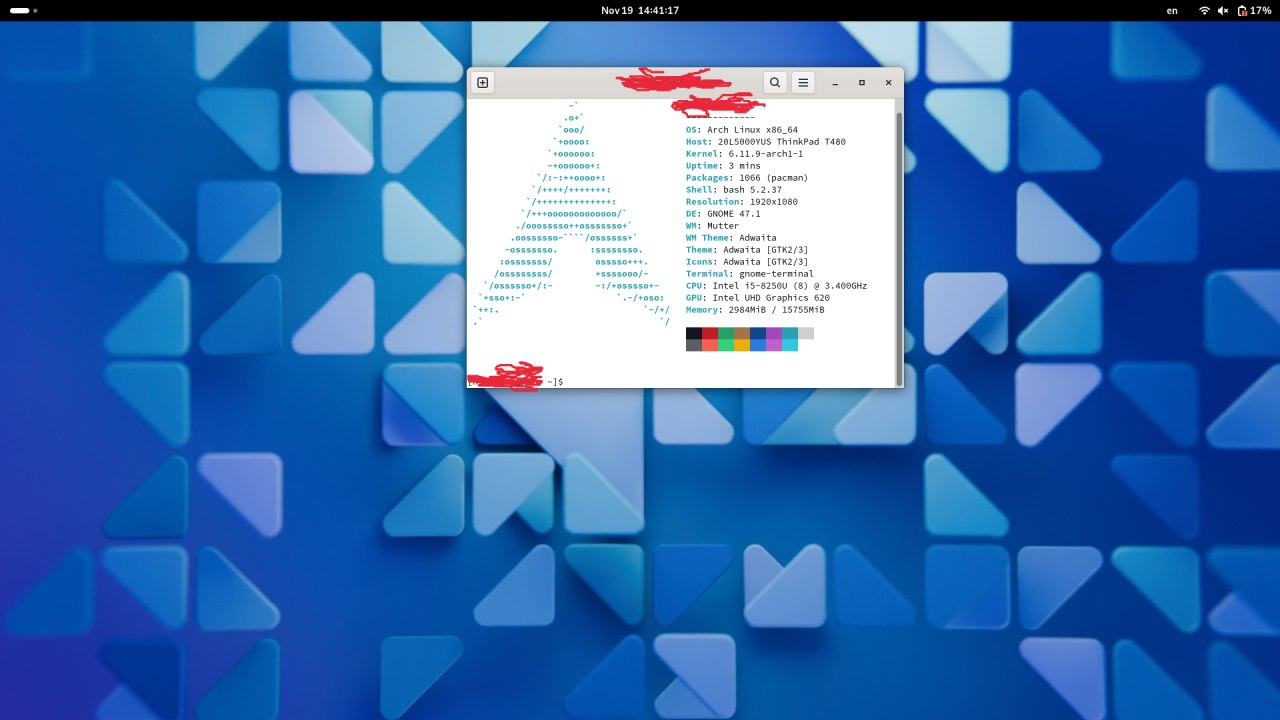Image resolution: width=1280 pixels, height=720 pixels.
Task: Click the muted volume icon
Action: (x=1224, y=10)
